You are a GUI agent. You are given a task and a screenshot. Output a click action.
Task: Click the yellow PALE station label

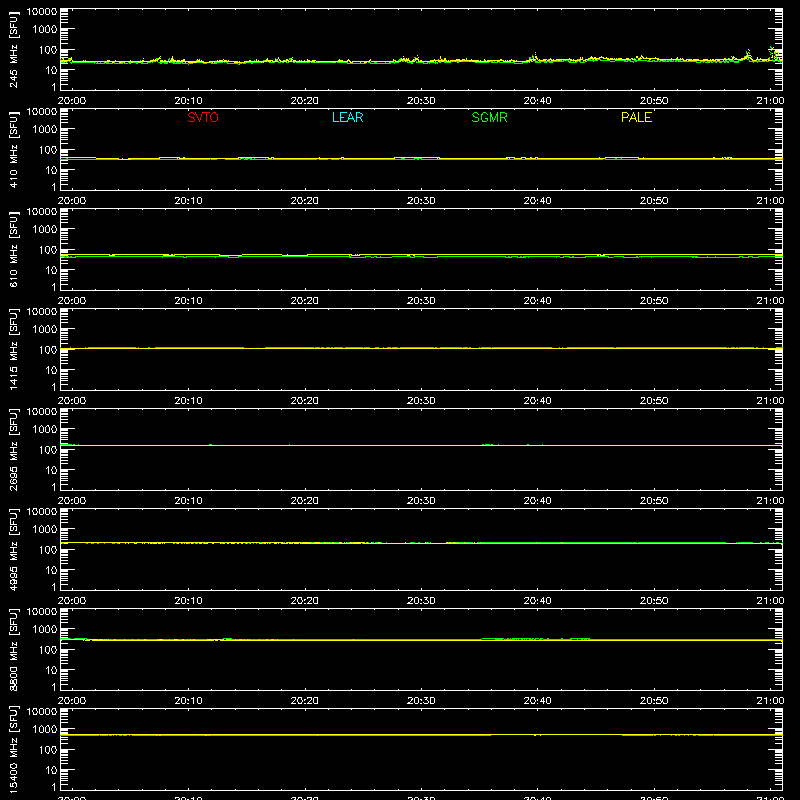(x=636, y=117)
